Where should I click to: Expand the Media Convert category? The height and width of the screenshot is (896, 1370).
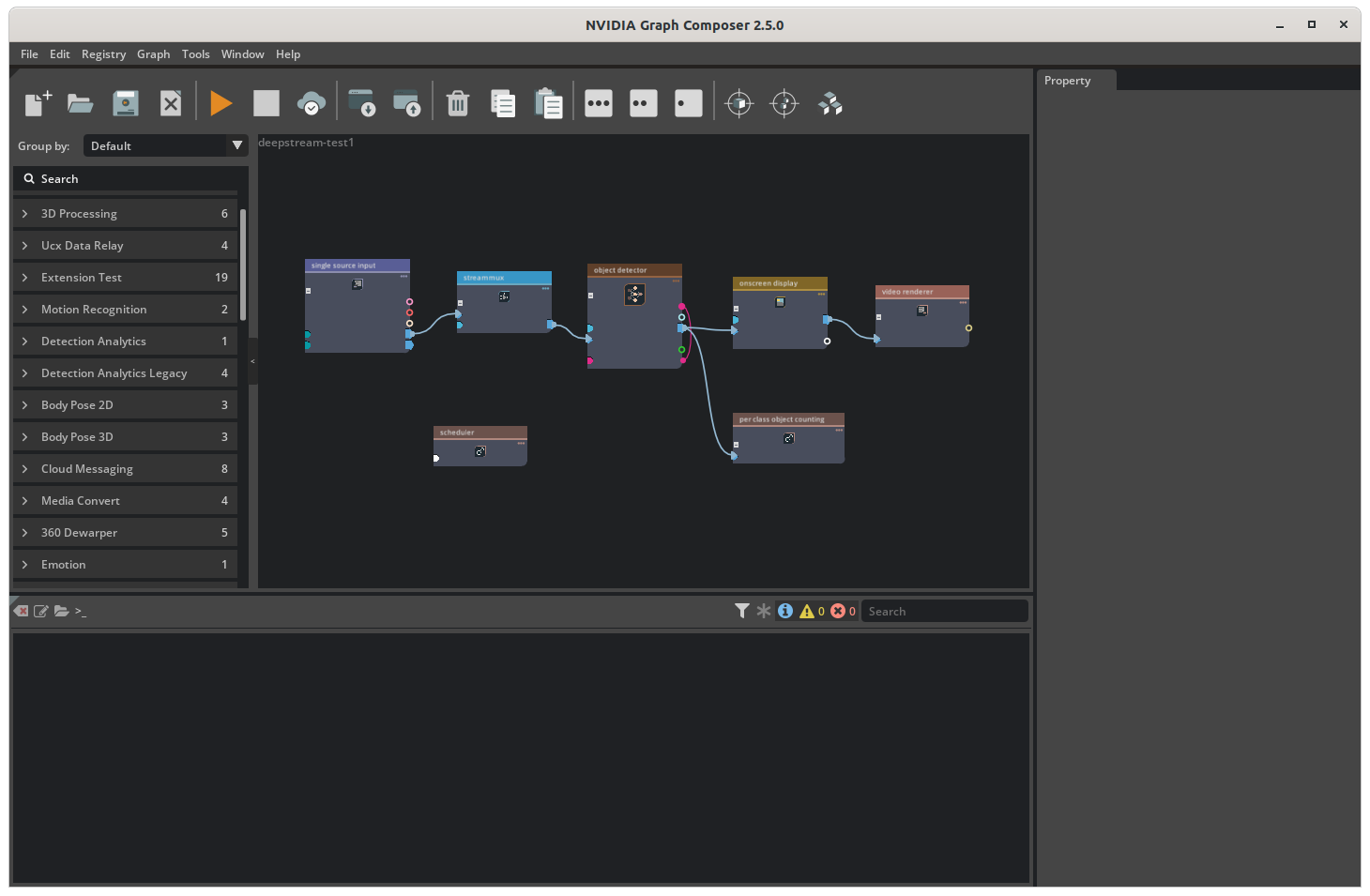(125, 501)
